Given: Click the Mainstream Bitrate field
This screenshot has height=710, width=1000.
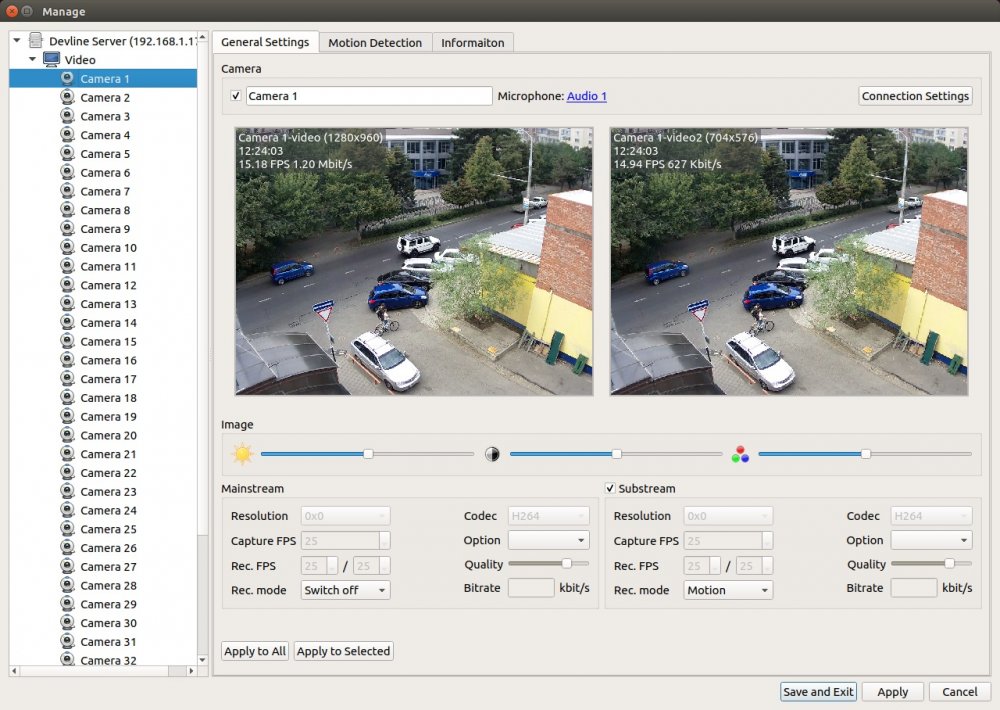Looking at the screenshot, I should click(x=531, y=588).
